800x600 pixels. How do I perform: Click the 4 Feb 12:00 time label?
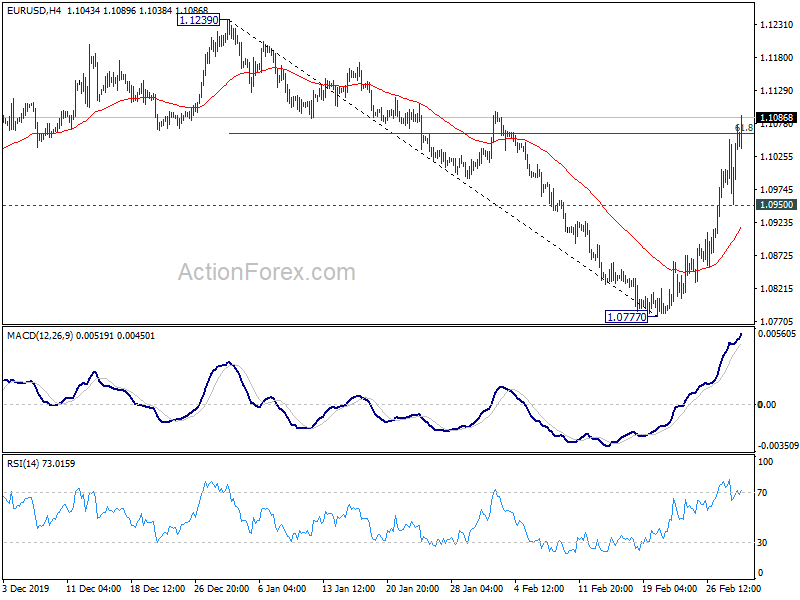[x=539, y=588]
